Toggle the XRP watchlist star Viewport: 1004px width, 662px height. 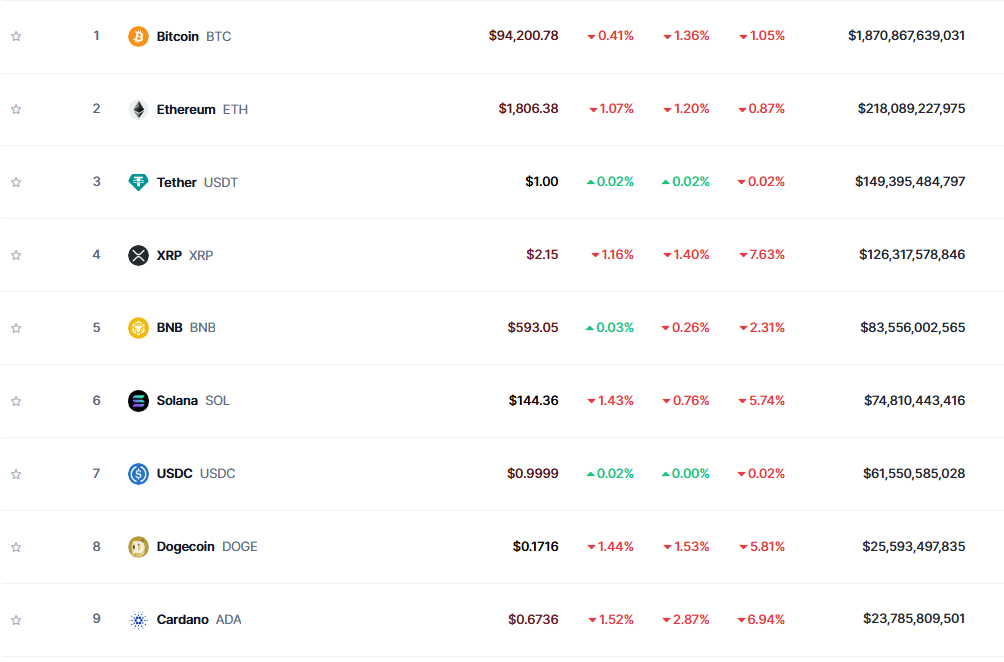click(16, 255)
